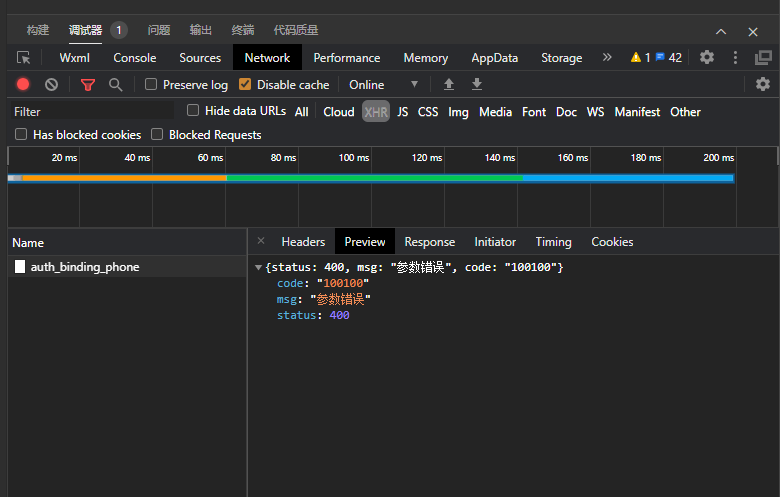Filter by CSS requests

coord(428,112)
